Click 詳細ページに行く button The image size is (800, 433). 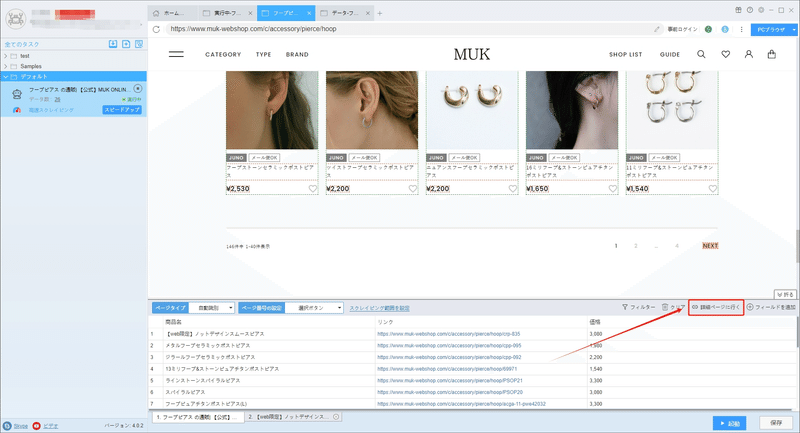click(x=716, y=307)
